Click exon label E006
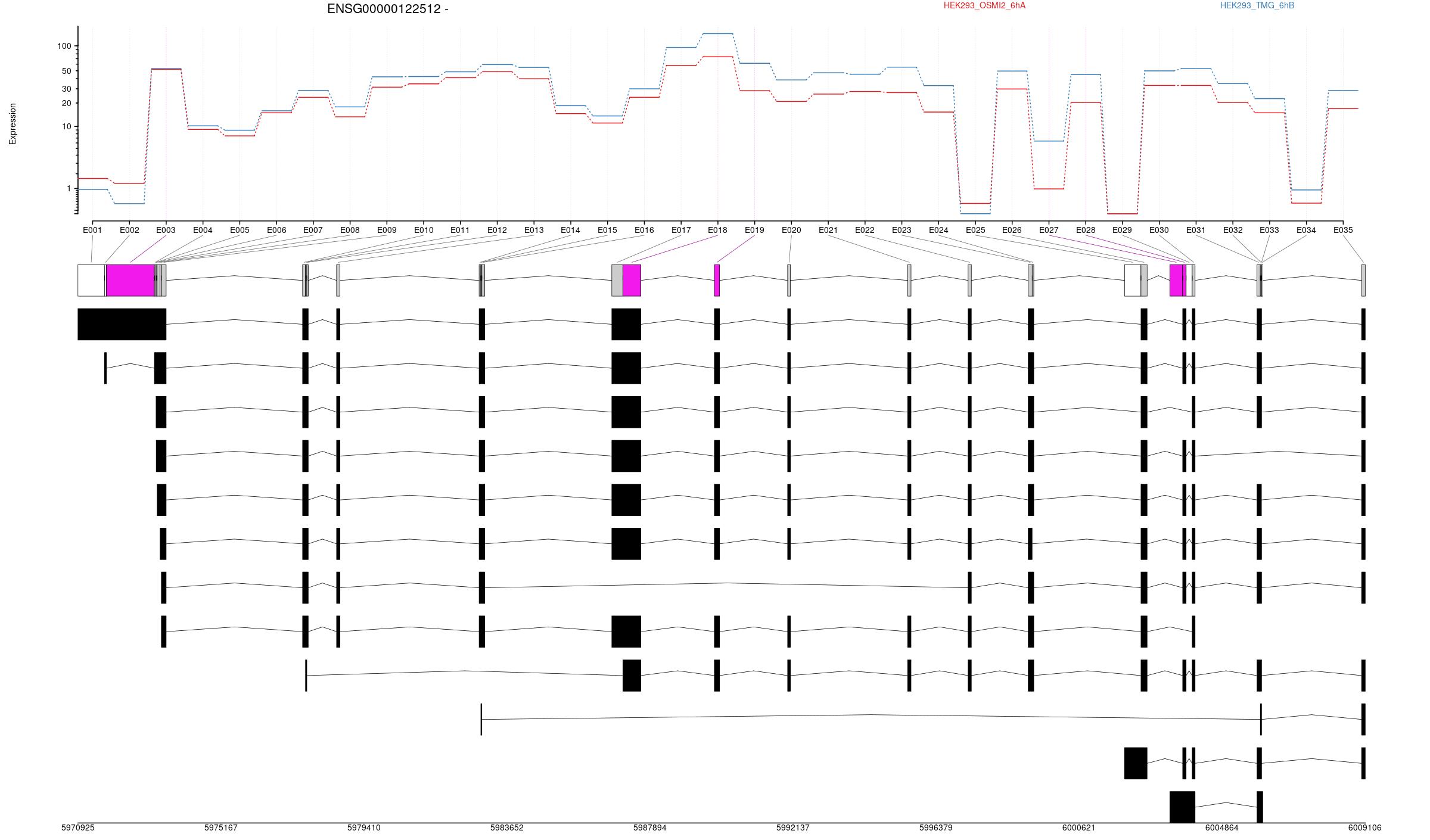Image resolution: width=1430 pixels, height=840 pixels. (x=276, y=230)
